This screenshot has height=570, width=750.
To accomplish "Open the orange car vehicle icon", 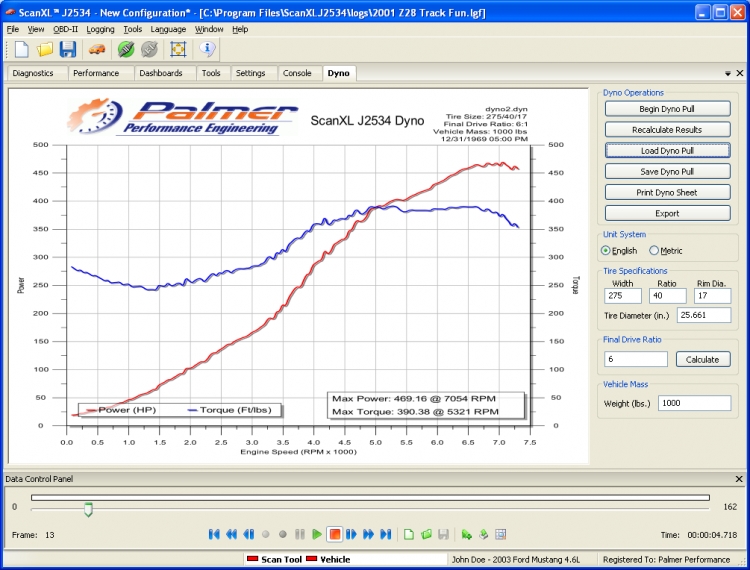I will coord(97,49).
